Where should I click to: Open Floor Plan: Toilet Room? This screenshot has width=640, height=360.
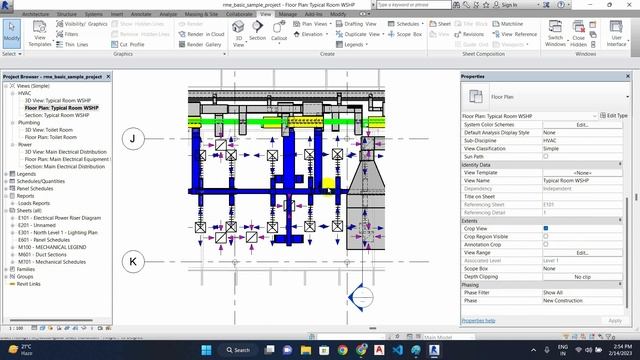(x=51, y=137)
